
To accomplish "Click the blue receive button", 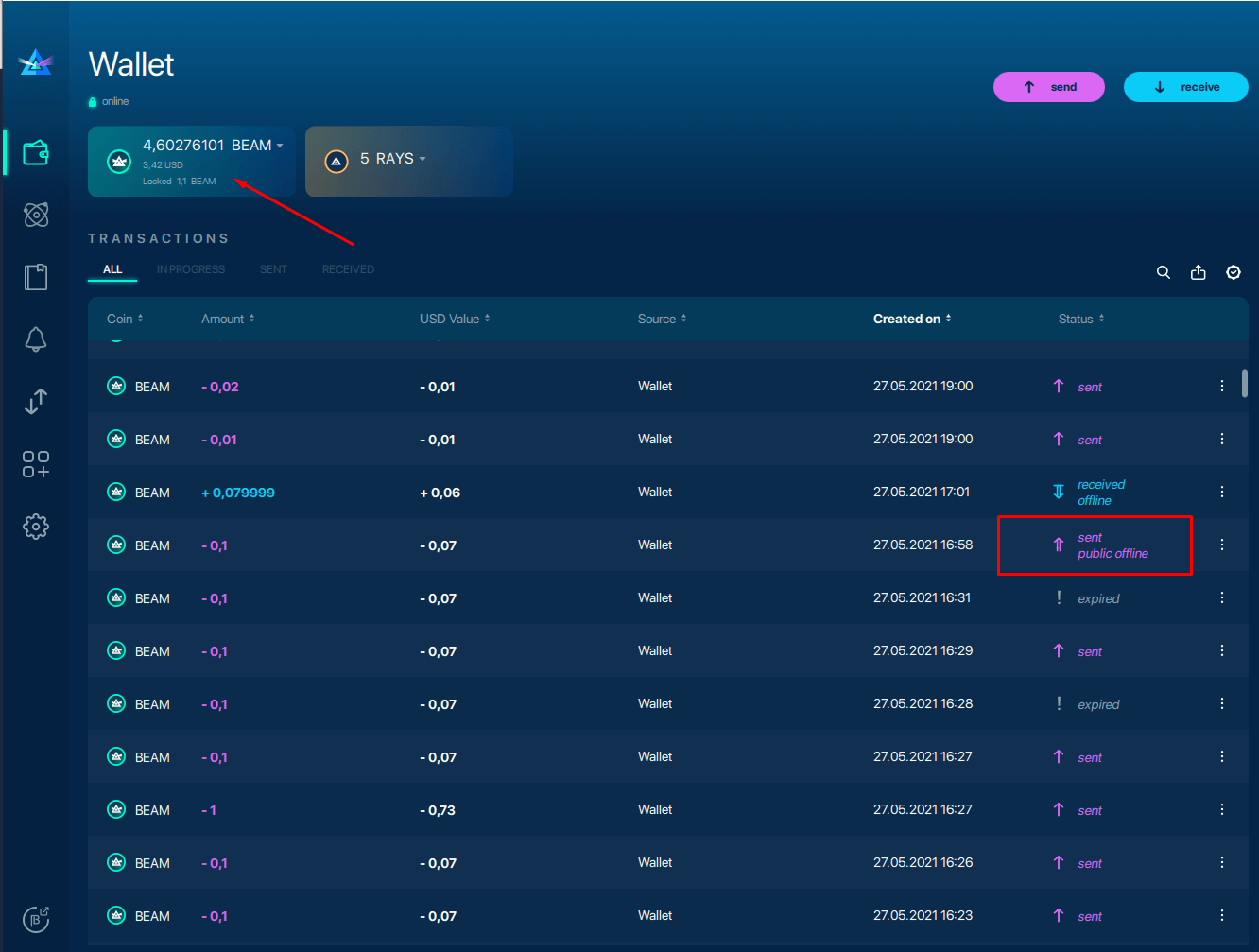I will click(x=1185, y=87).
